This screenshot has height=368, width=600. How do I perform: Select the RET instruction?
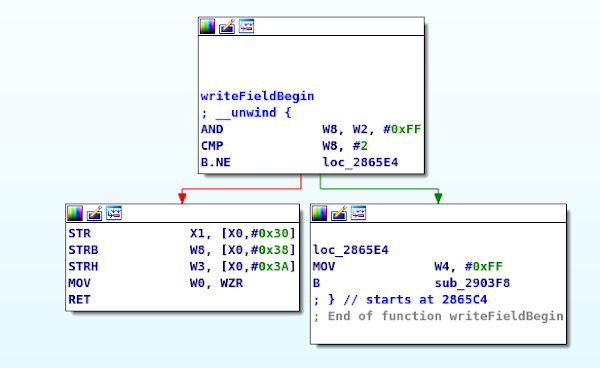[x=79, y=300]
